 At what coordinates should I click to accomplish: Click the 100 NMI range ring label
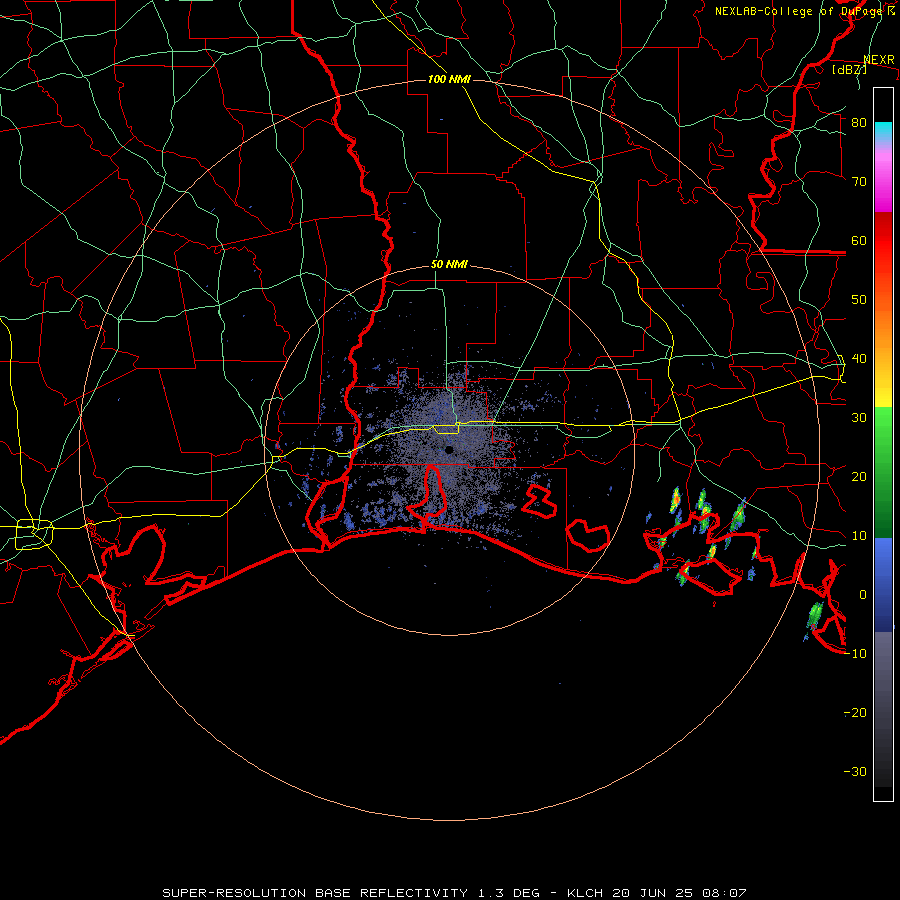(x=449, y=79)
